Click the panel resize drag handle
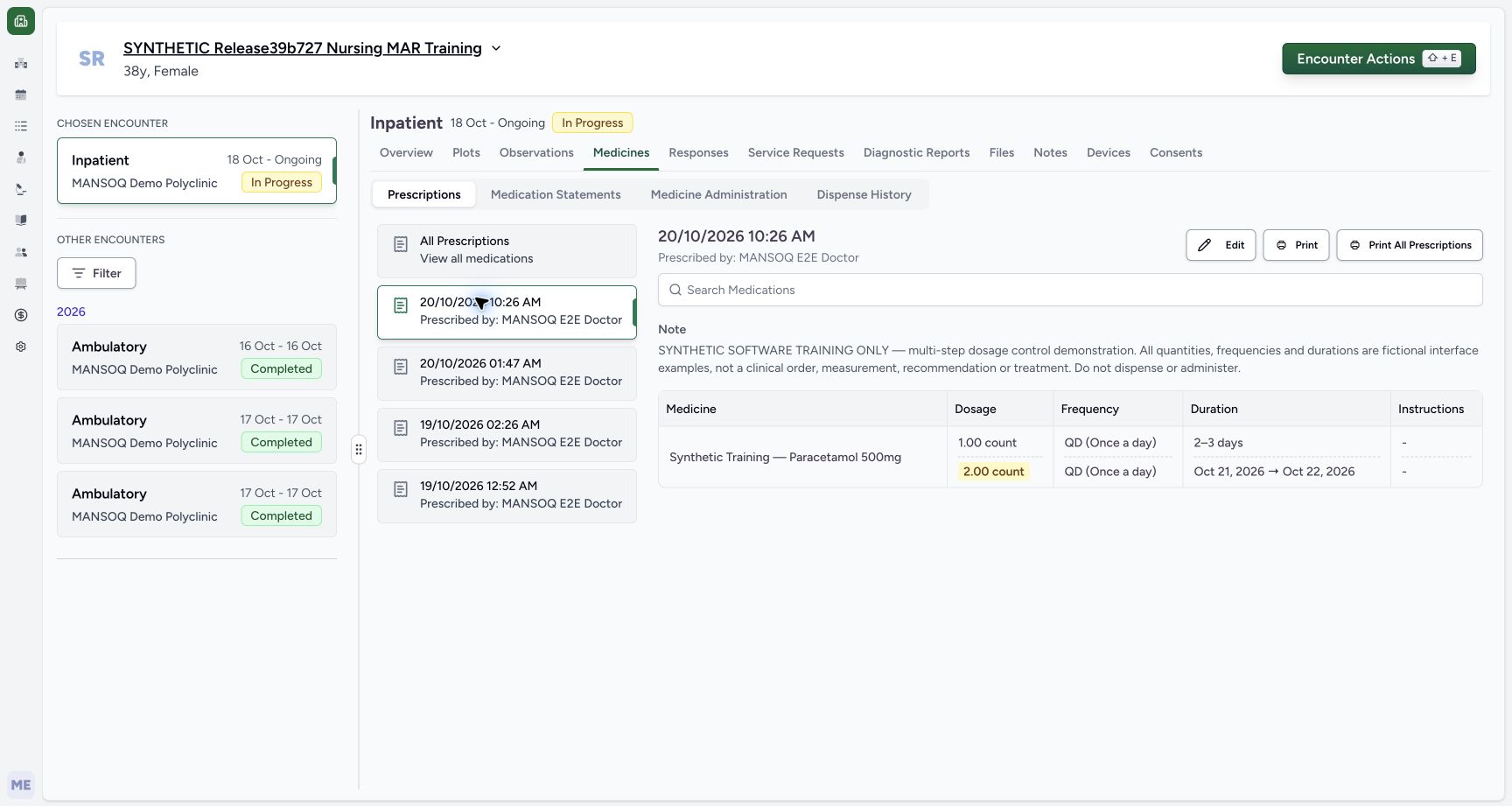 tap(359, 450)
